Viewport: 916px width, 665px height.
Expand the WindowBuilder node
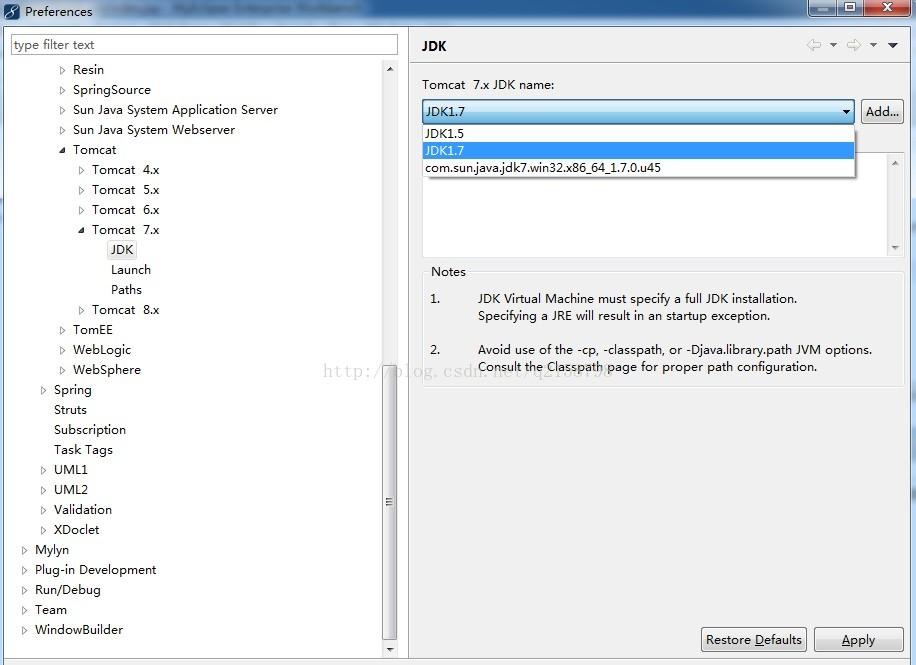[24, 631]
